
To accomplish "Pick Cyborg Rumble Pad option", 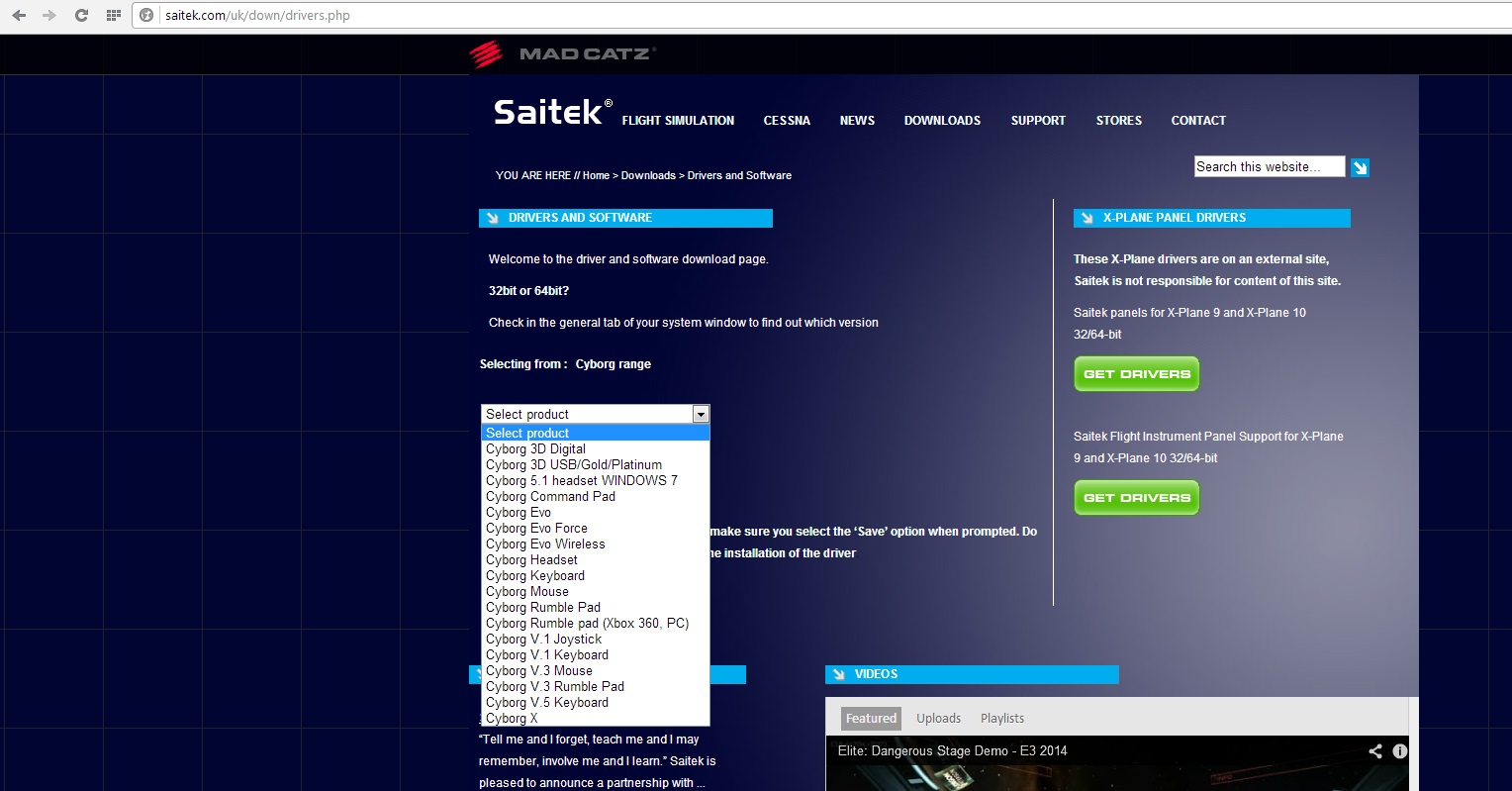I will 596,607.
